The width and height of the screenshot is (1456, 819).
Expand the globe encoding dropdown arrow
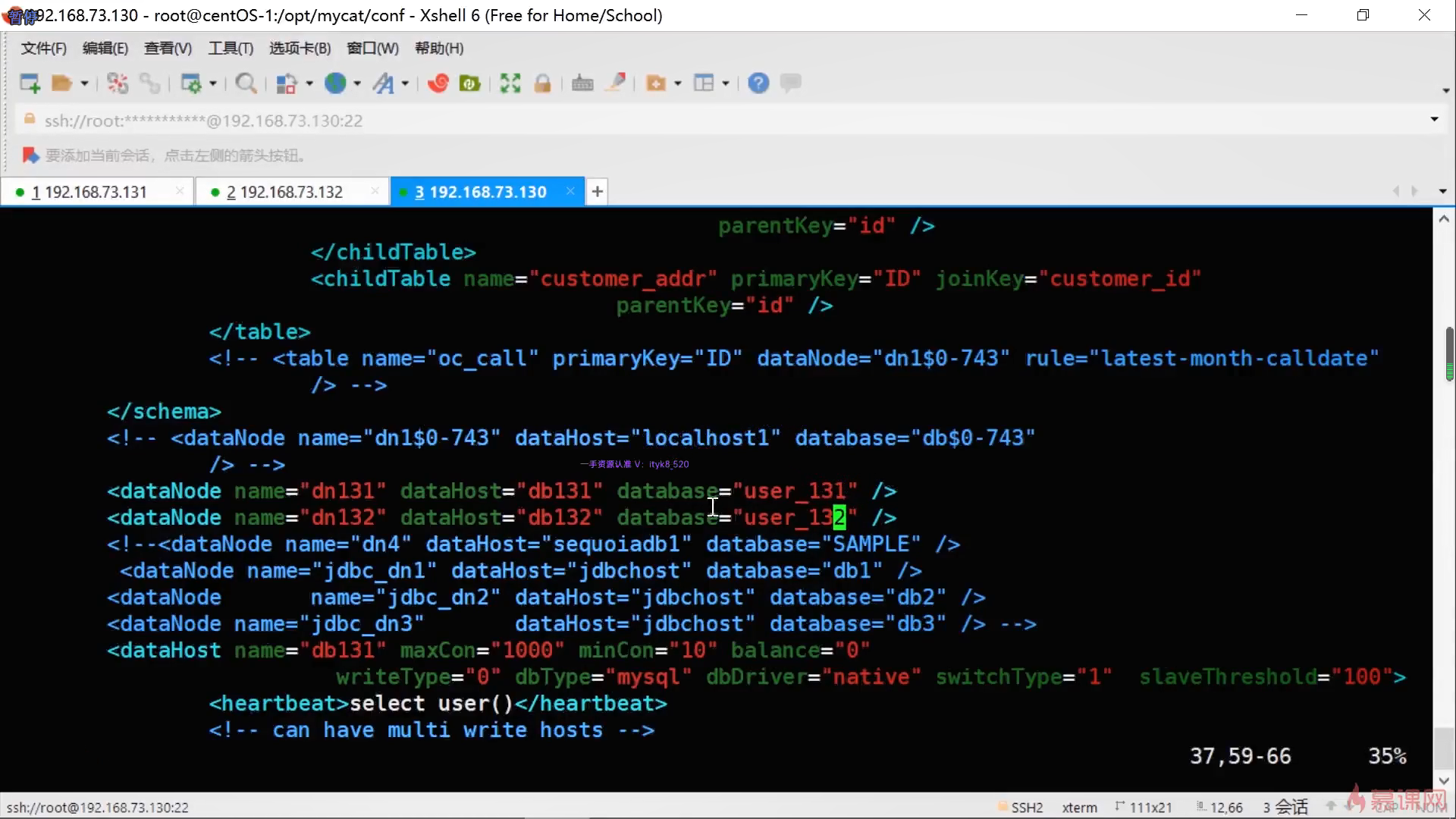click(357, 83)
